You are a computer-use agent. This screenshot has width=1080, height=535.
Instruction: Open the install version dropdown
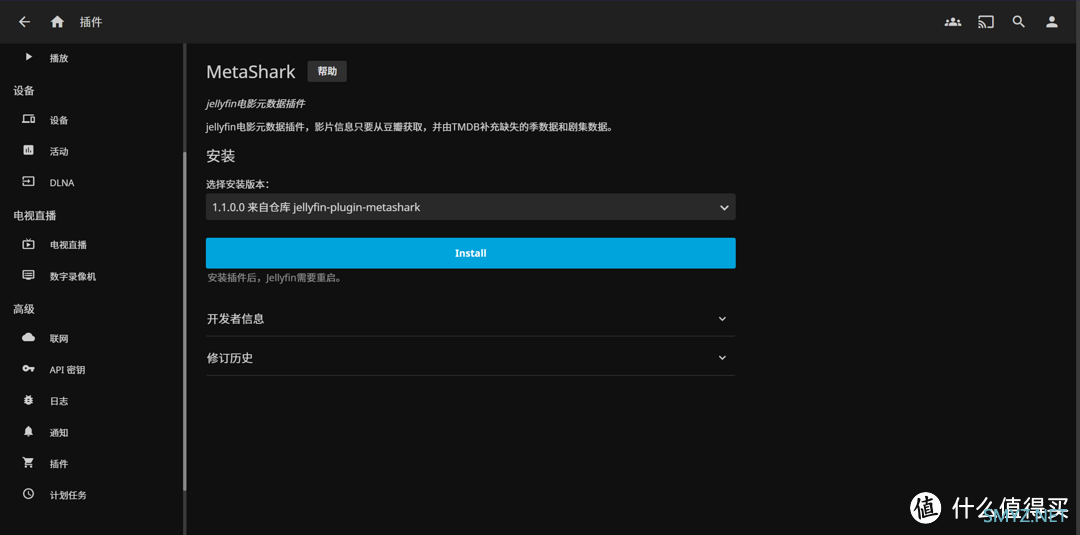pos(470,207)
